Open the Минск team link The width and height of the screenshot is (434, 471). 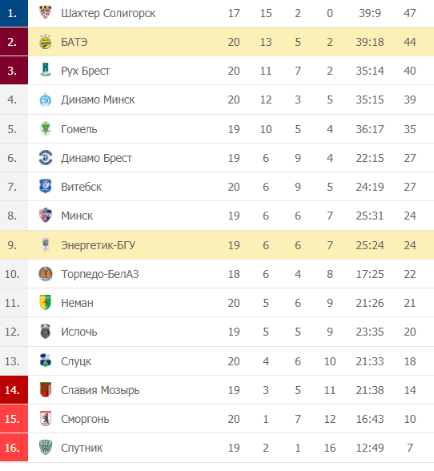click(x=77, y=216)
